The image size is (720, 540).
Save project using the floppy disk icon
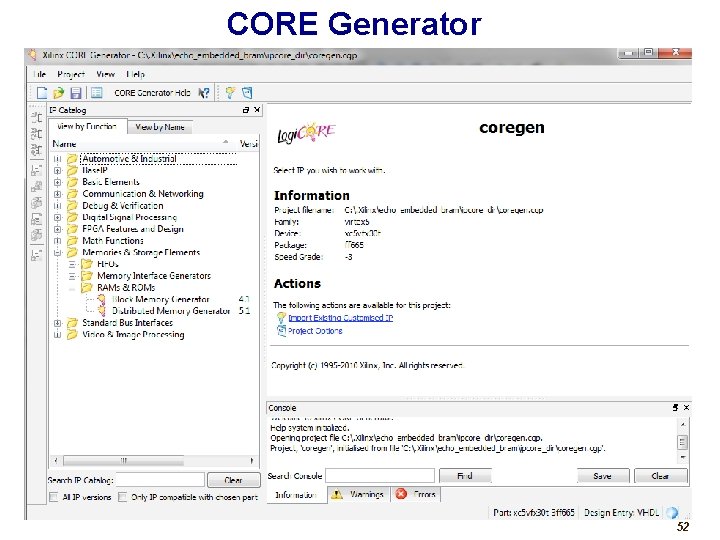click(x=76, y=93)
